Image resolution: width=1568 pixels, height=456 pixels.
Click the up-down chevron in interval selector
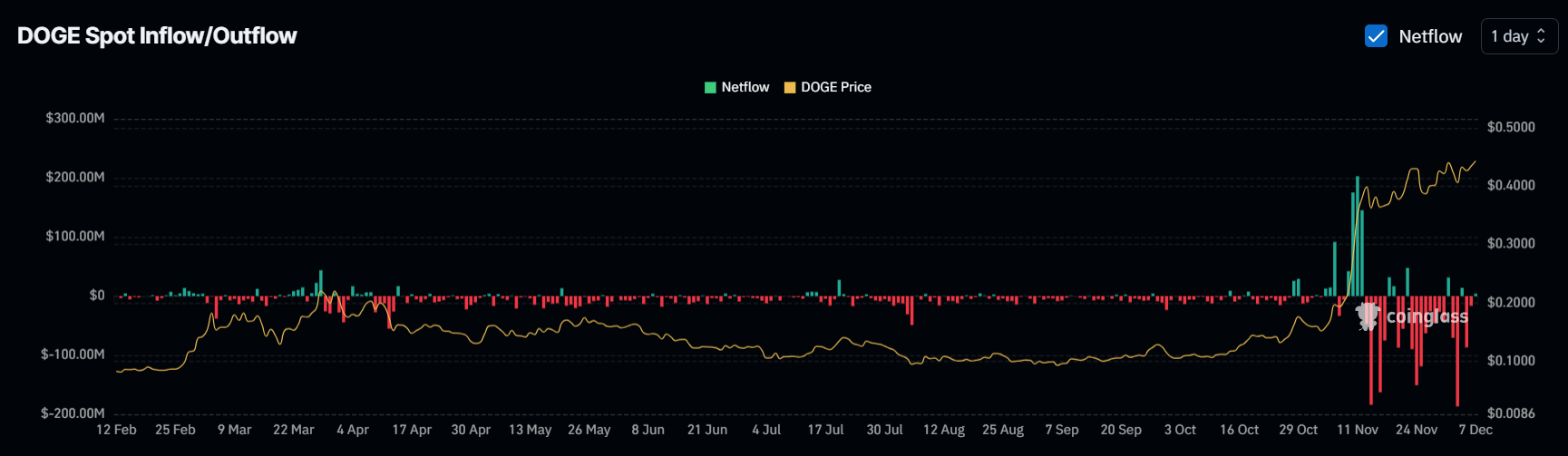[1541, 36]
